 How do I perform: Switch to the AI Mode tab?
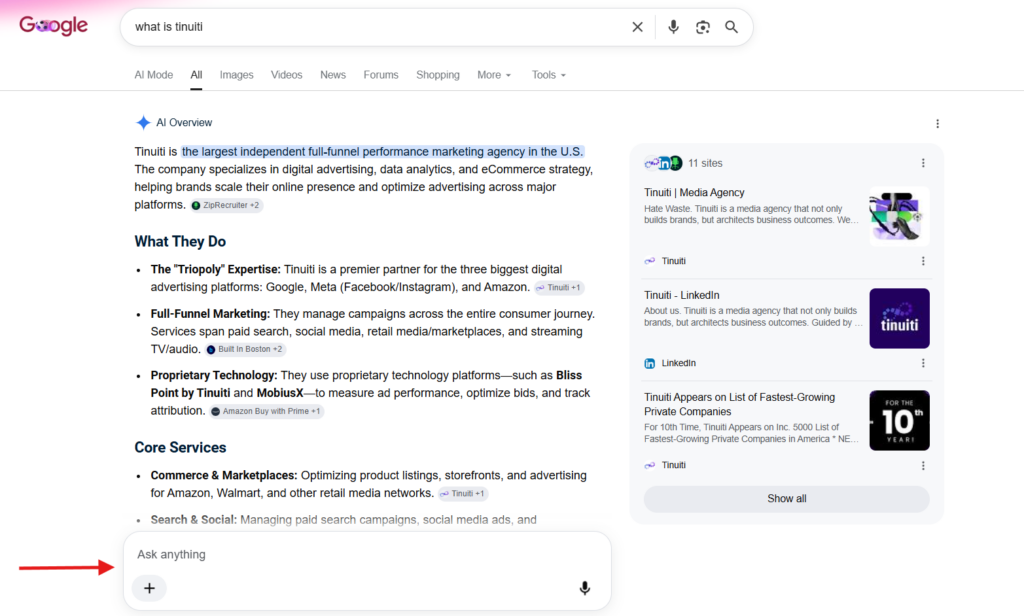click(x=153, y=75)
